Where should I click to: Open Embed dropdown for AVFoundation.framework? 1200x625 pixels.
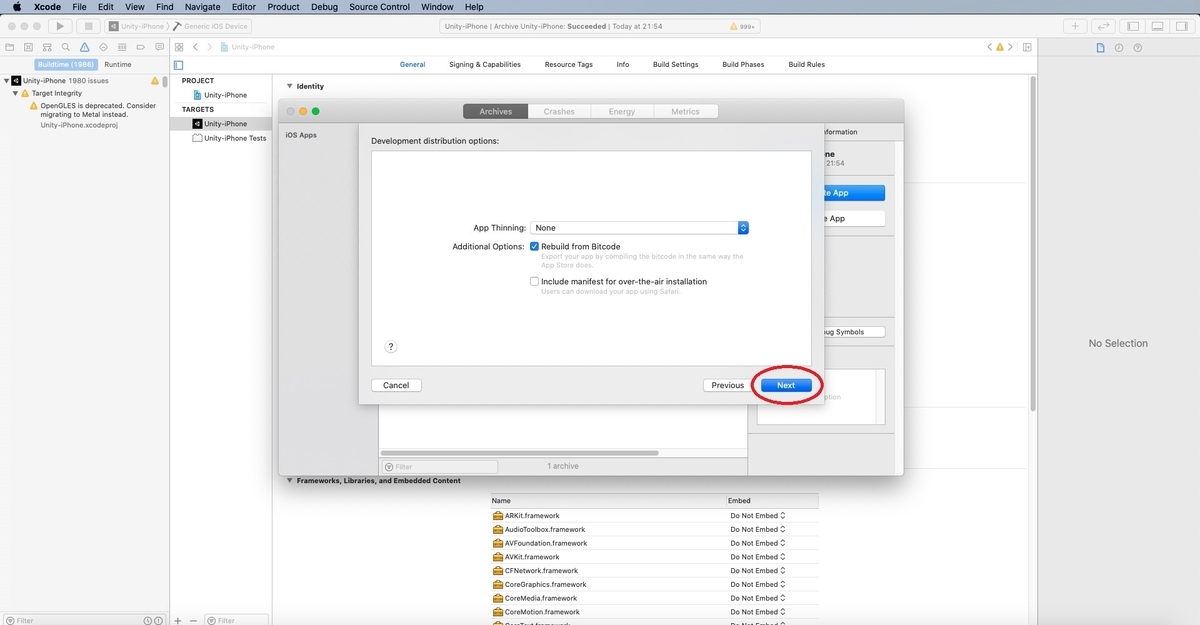click(x=758, y=543)
